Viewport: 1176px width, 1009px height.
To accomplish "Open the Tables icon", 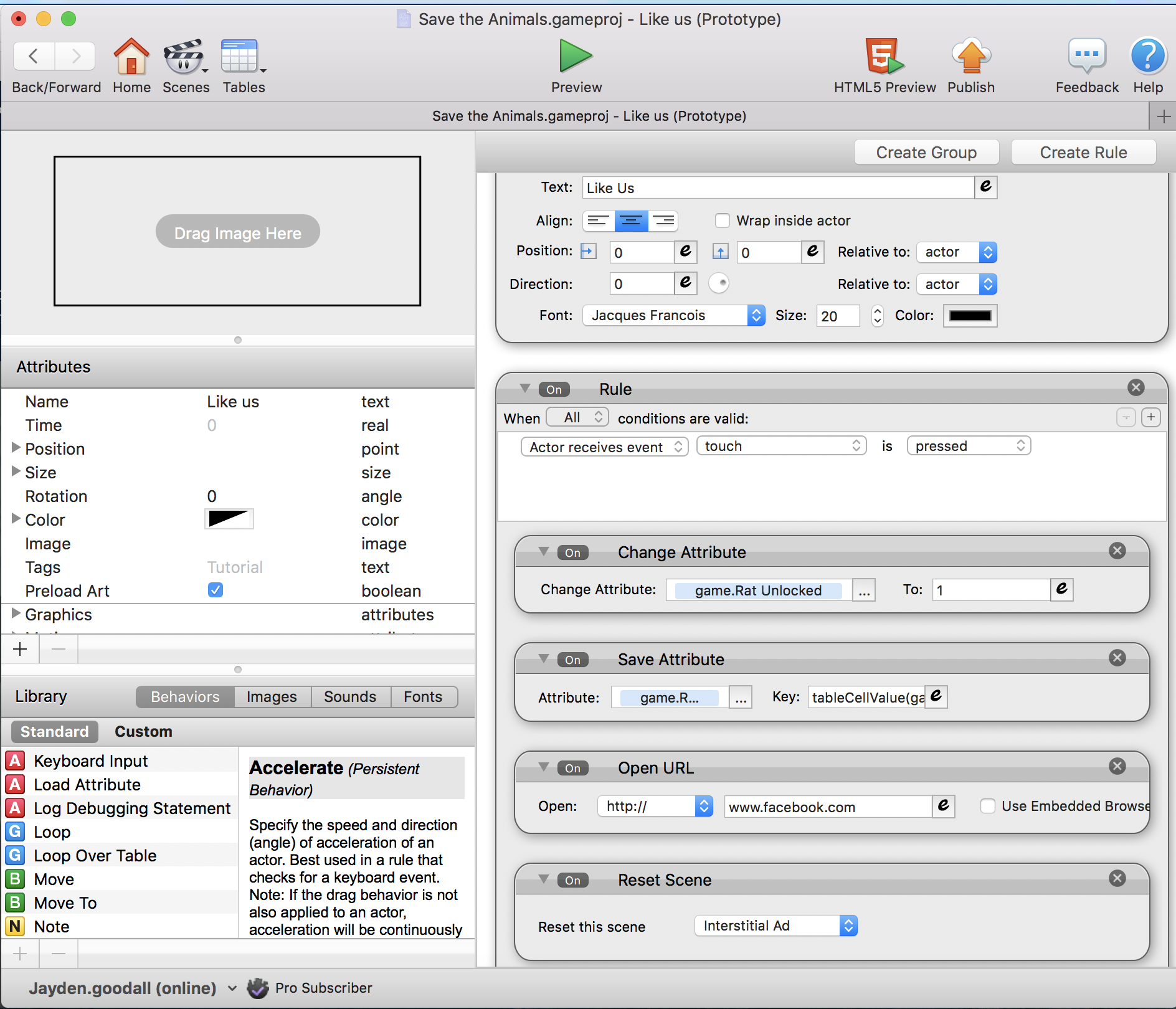I will [x=241, y=57].
